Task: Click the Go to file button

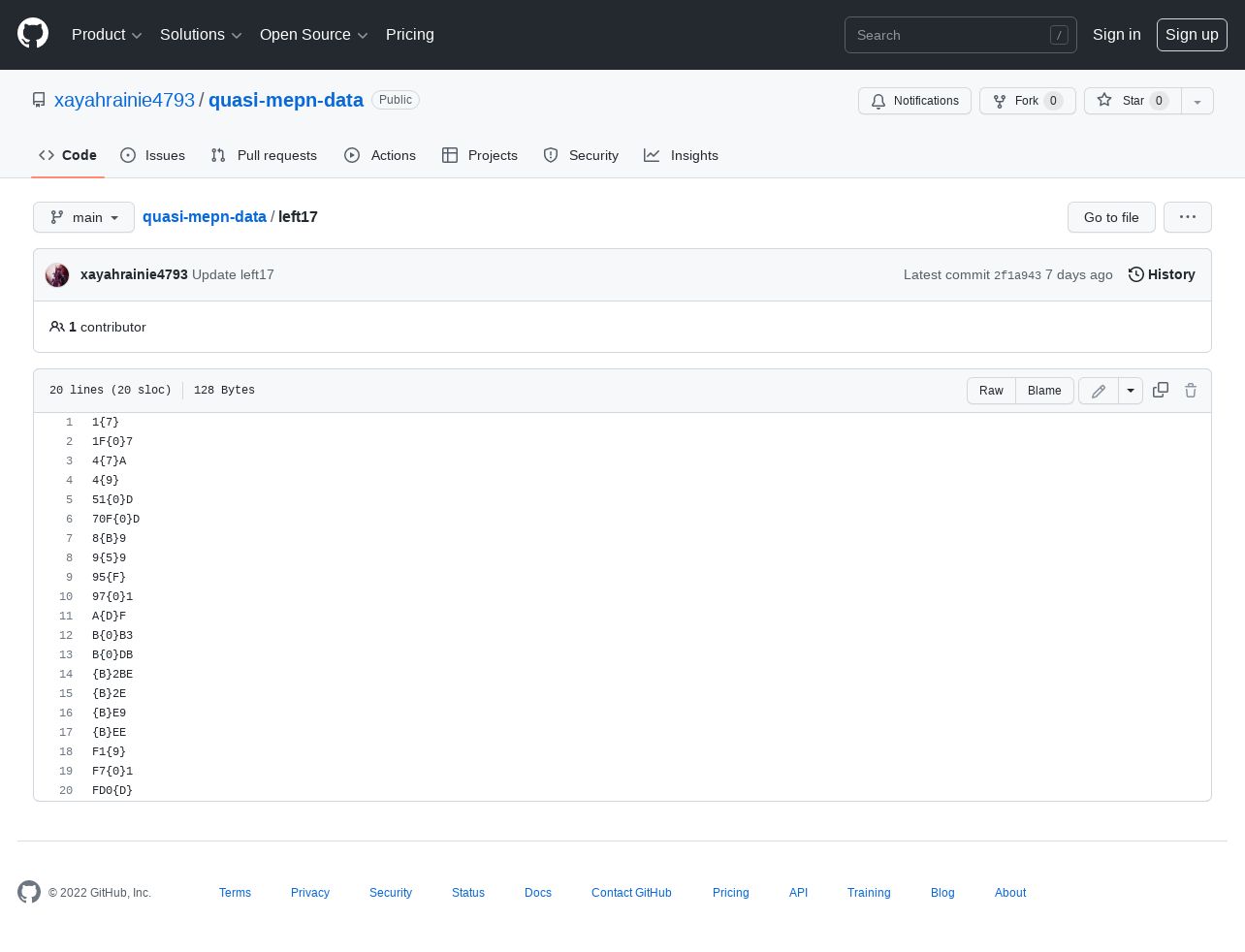Action: (x=1111, y=217)
